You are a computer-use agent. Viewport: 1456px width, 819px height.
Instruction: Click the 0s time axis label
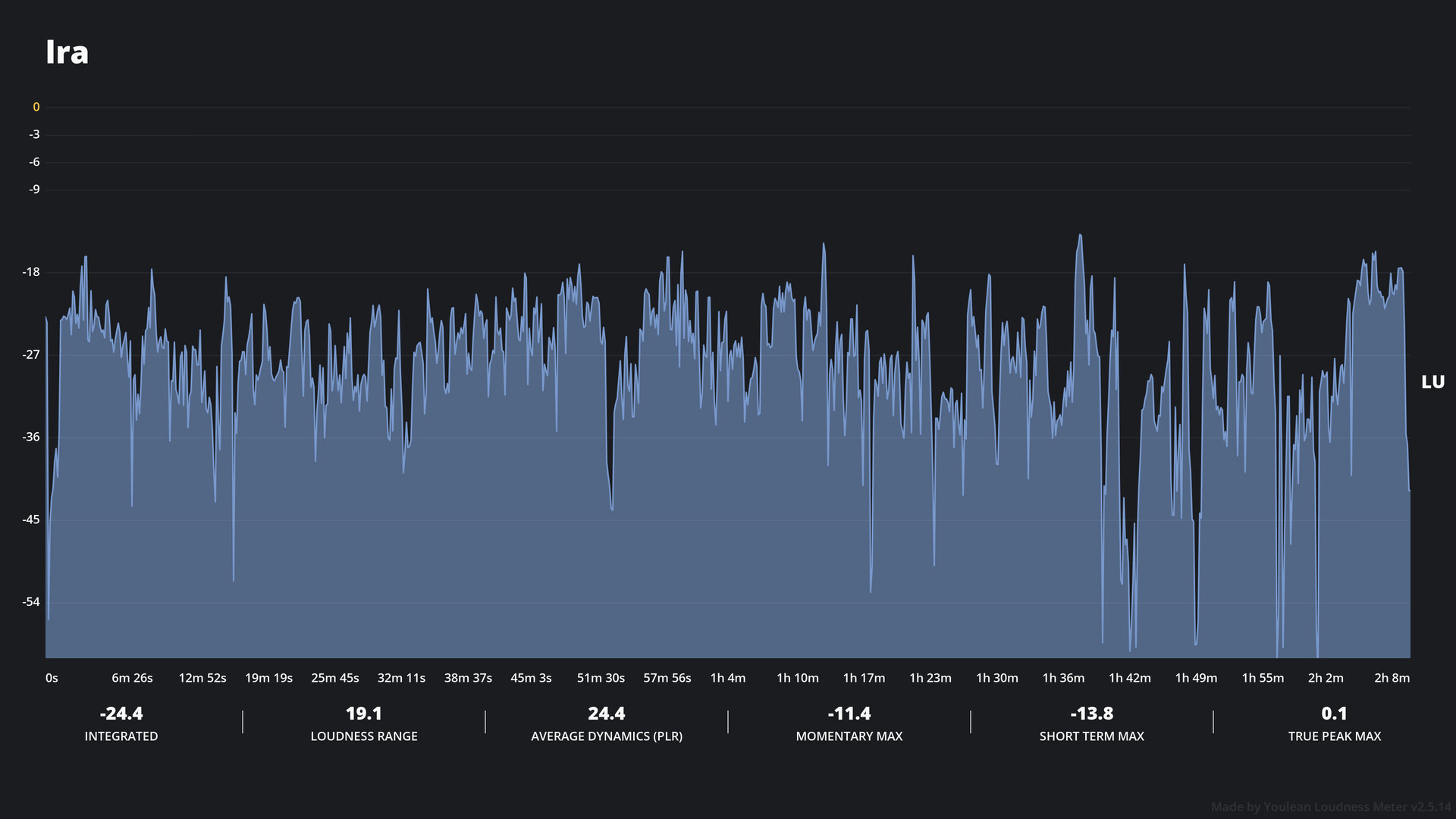tap(52, 678)
